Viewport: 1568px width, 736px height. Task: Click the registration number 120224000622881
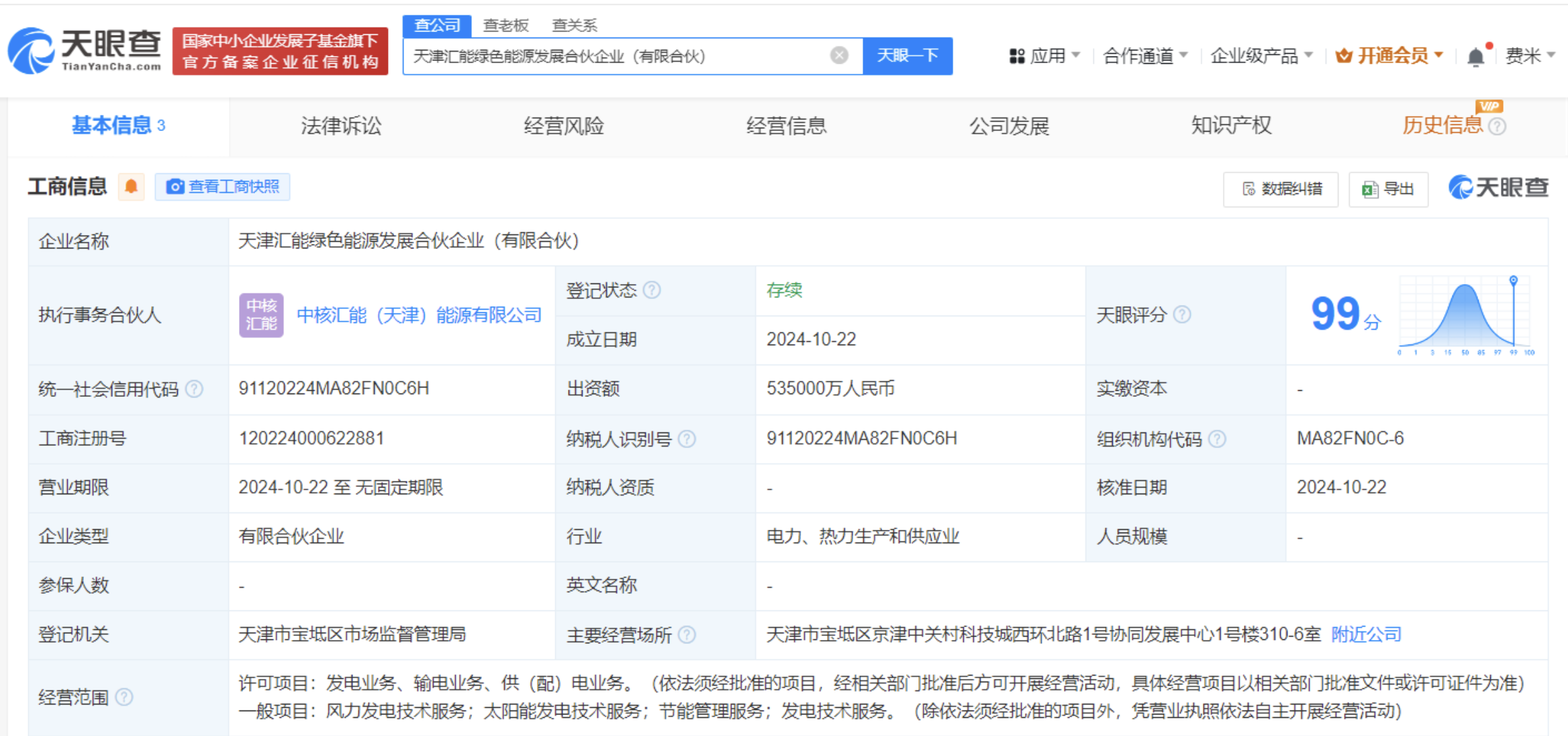pyautogui.click(x=311, y=439)
